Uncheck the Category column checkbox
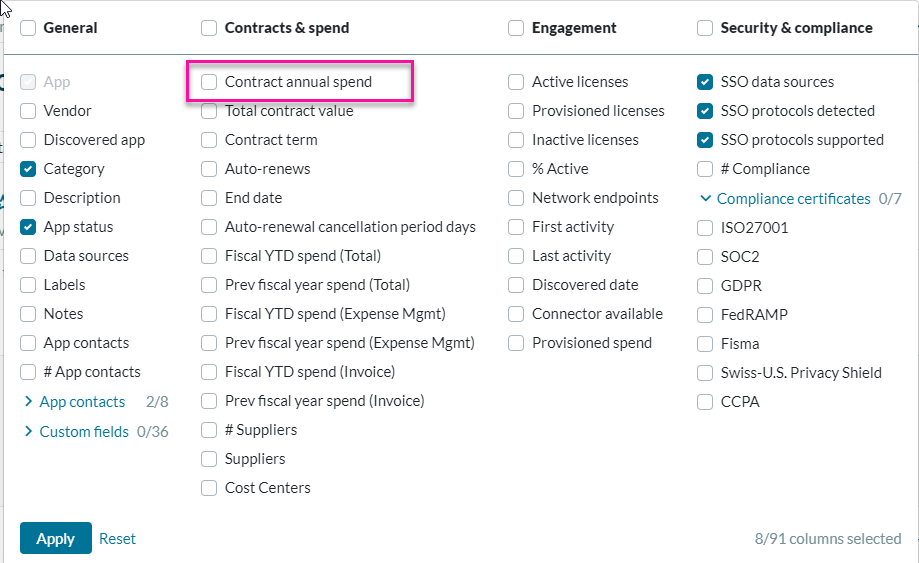The image size is (919, 563). click(x=28, y=169)
